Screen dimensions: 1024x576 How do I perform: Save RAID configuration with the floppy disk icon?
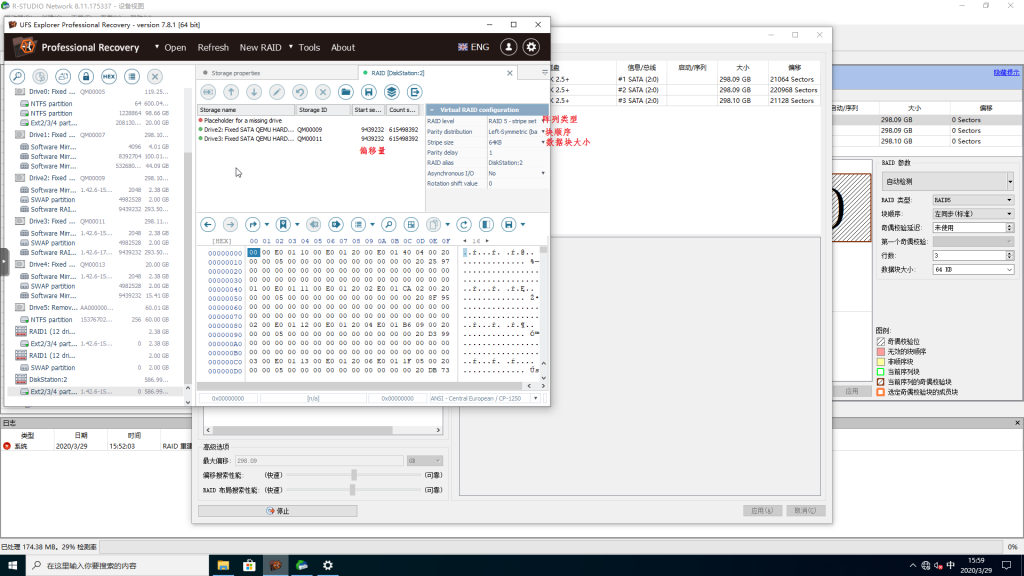pyautogui.click(x=369, y=92)
